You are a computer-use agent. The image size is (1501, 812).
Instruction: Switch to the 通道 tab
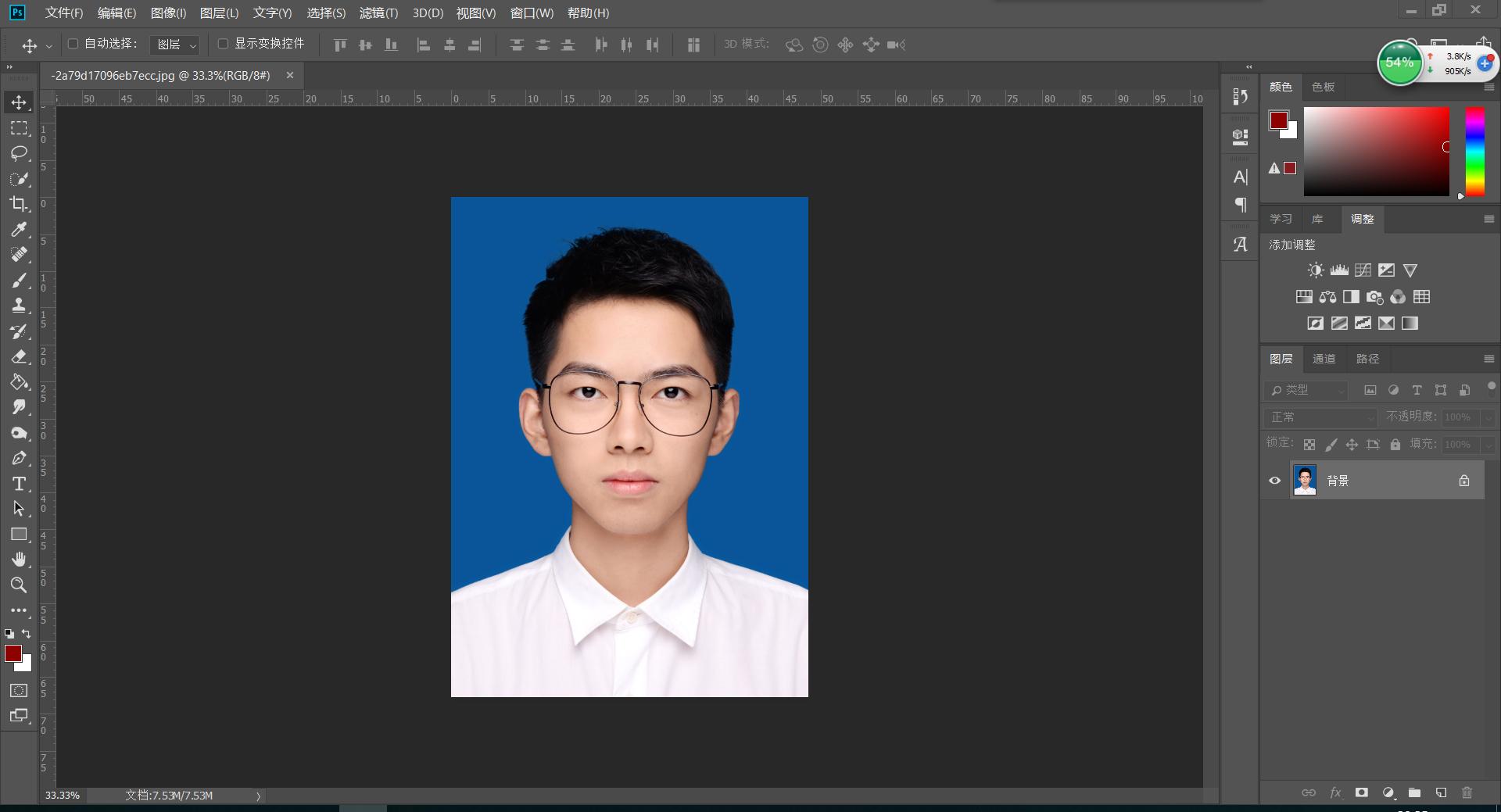pos(1324,359)
